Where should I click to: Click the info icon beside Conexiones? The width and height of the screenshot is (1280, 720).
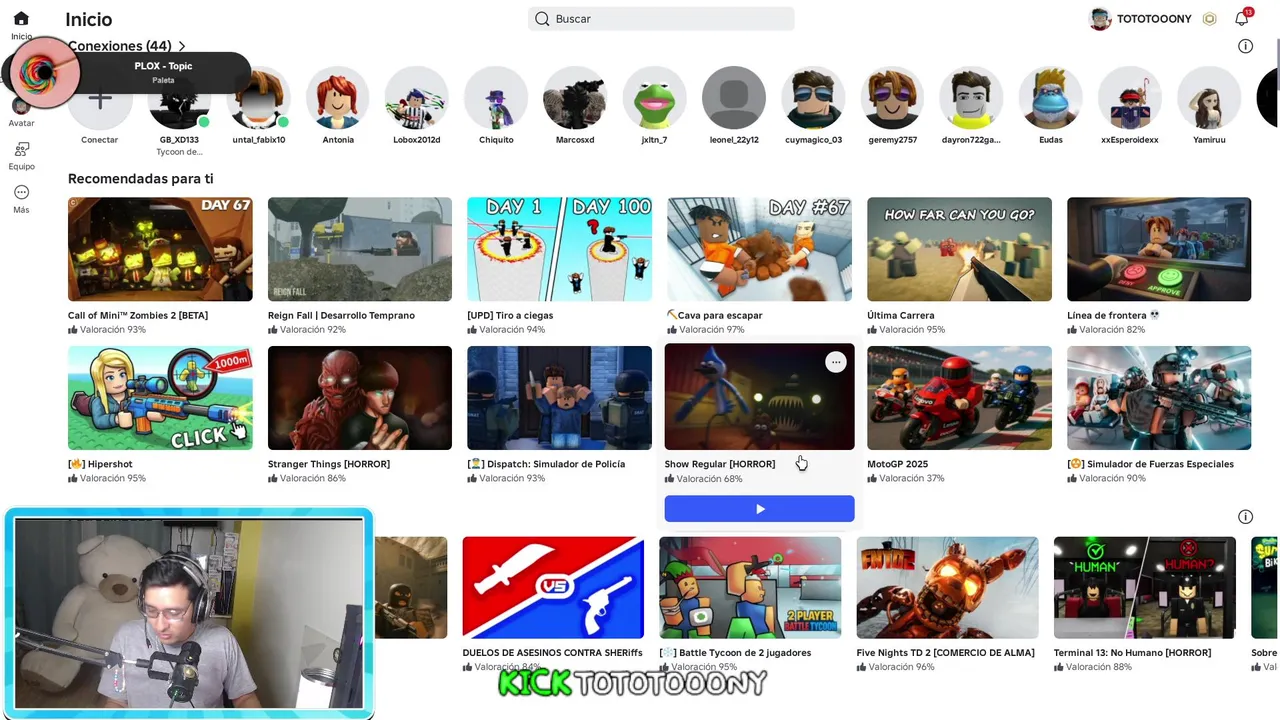pyautogui.click(x=1245, y=46)
